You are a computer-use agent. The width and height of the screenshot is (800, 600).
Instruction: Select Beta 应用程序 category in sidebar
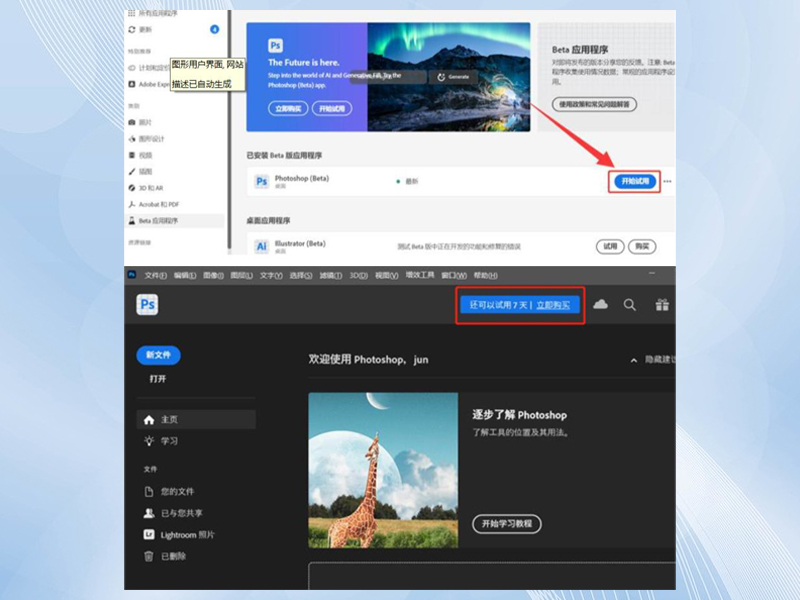[158, 220]
